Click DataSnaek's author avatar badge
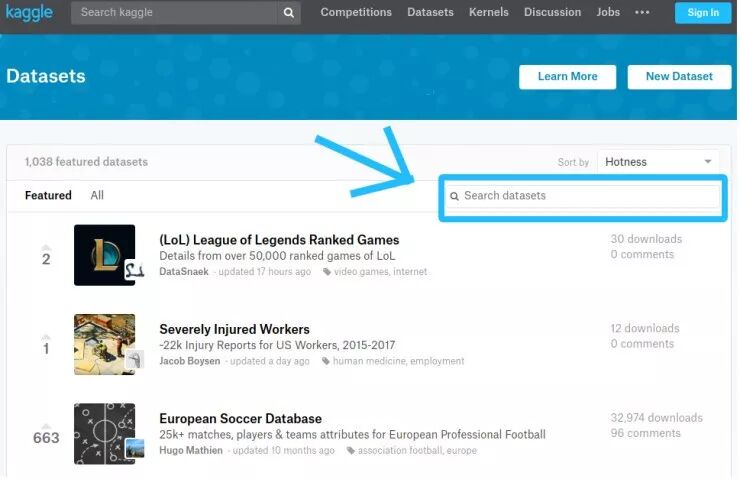The image size is (740, 479). pyautogui.click(x=134, y=270)
